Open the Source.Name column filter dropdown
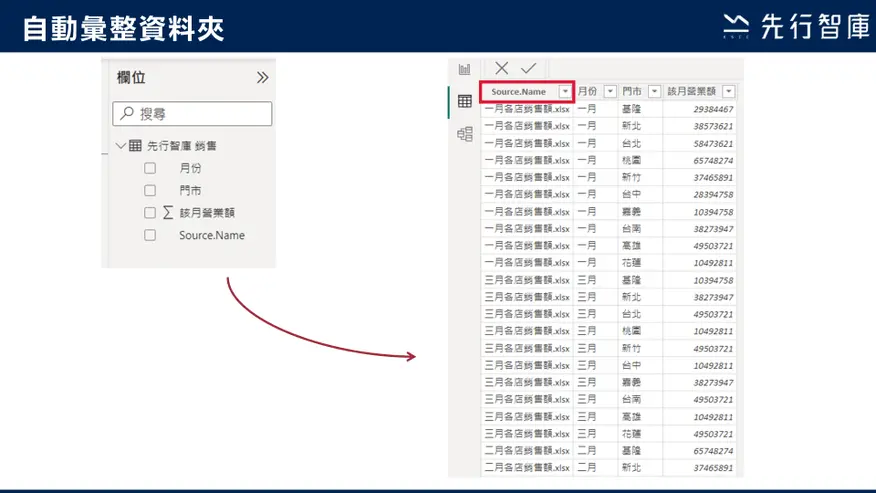876x493 pixels. 565,91
